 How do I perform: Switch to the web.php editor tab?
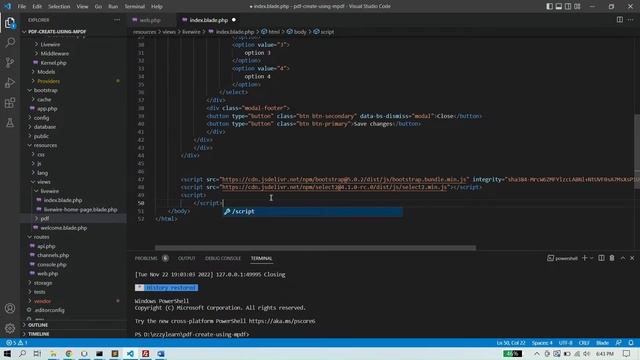pyautogui.click(x=150, y=20)
